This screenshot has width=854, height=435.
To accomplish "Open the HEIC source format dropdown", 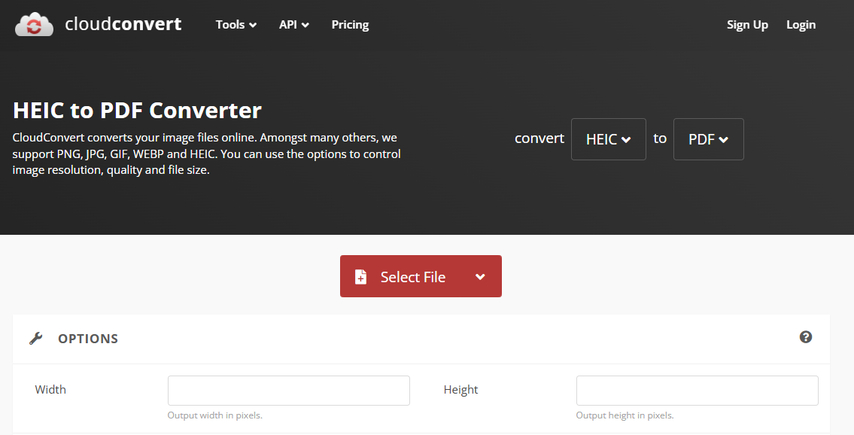I will [608, 139].
